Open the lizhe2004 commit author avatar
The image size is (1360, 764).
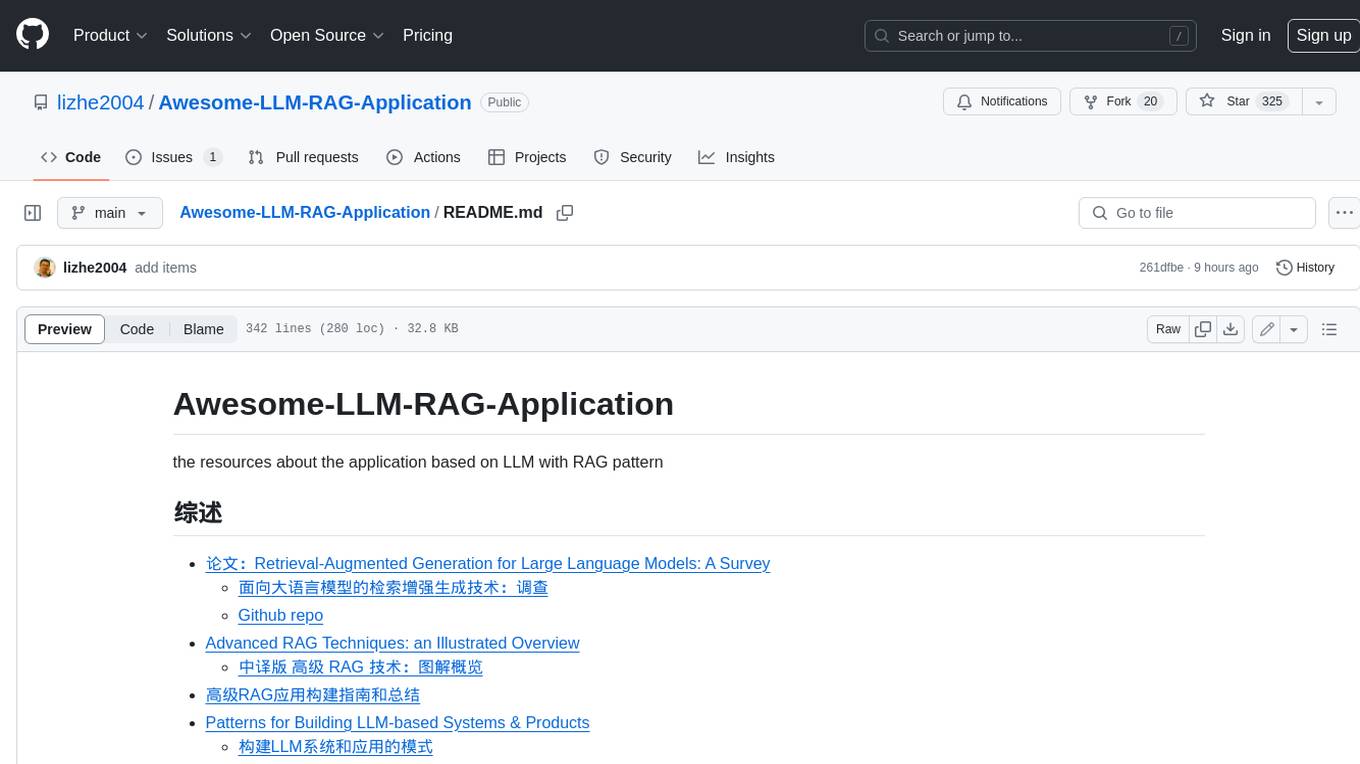pos(45,268)
